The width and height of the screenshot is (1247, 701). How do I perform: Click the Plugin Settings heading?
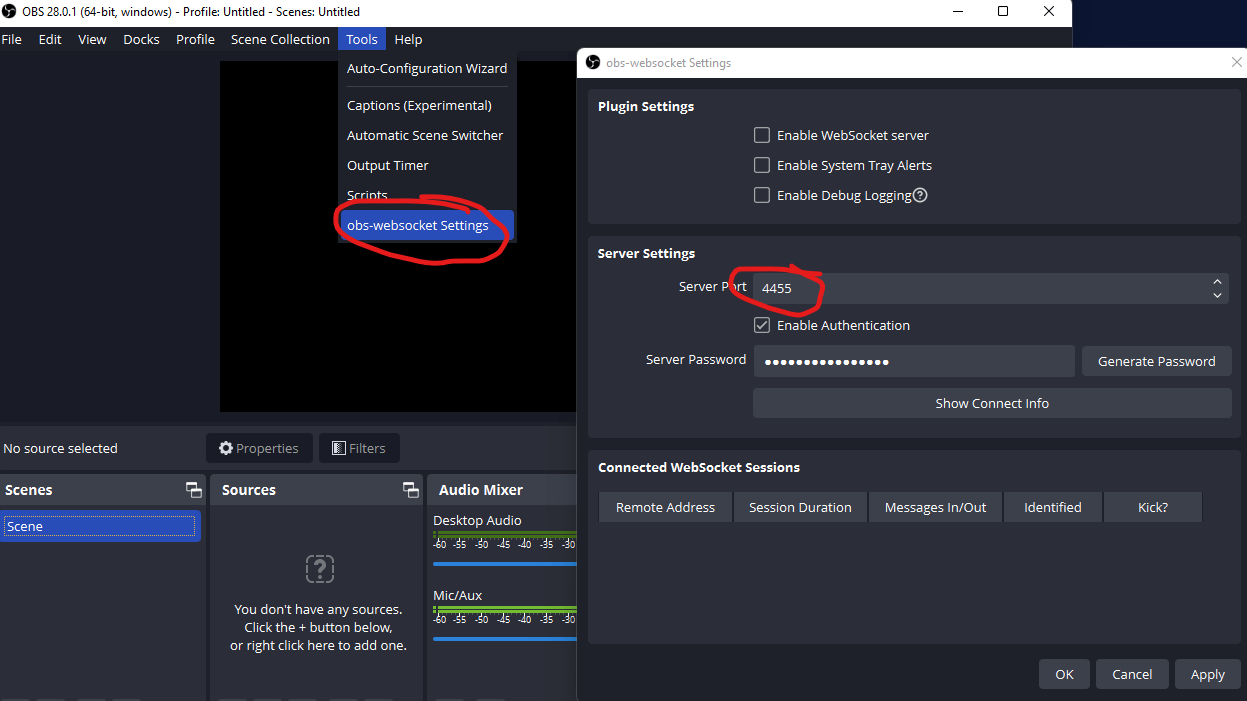646,106
